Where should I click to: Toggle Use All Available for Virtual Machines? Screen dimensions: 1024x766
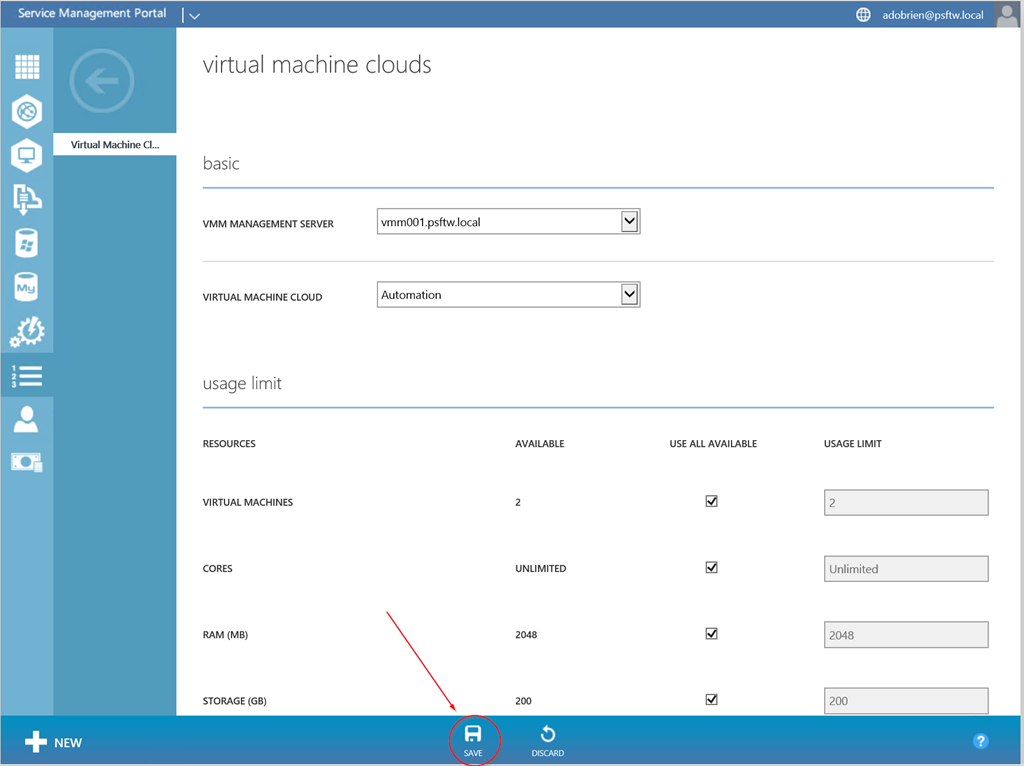712,501
